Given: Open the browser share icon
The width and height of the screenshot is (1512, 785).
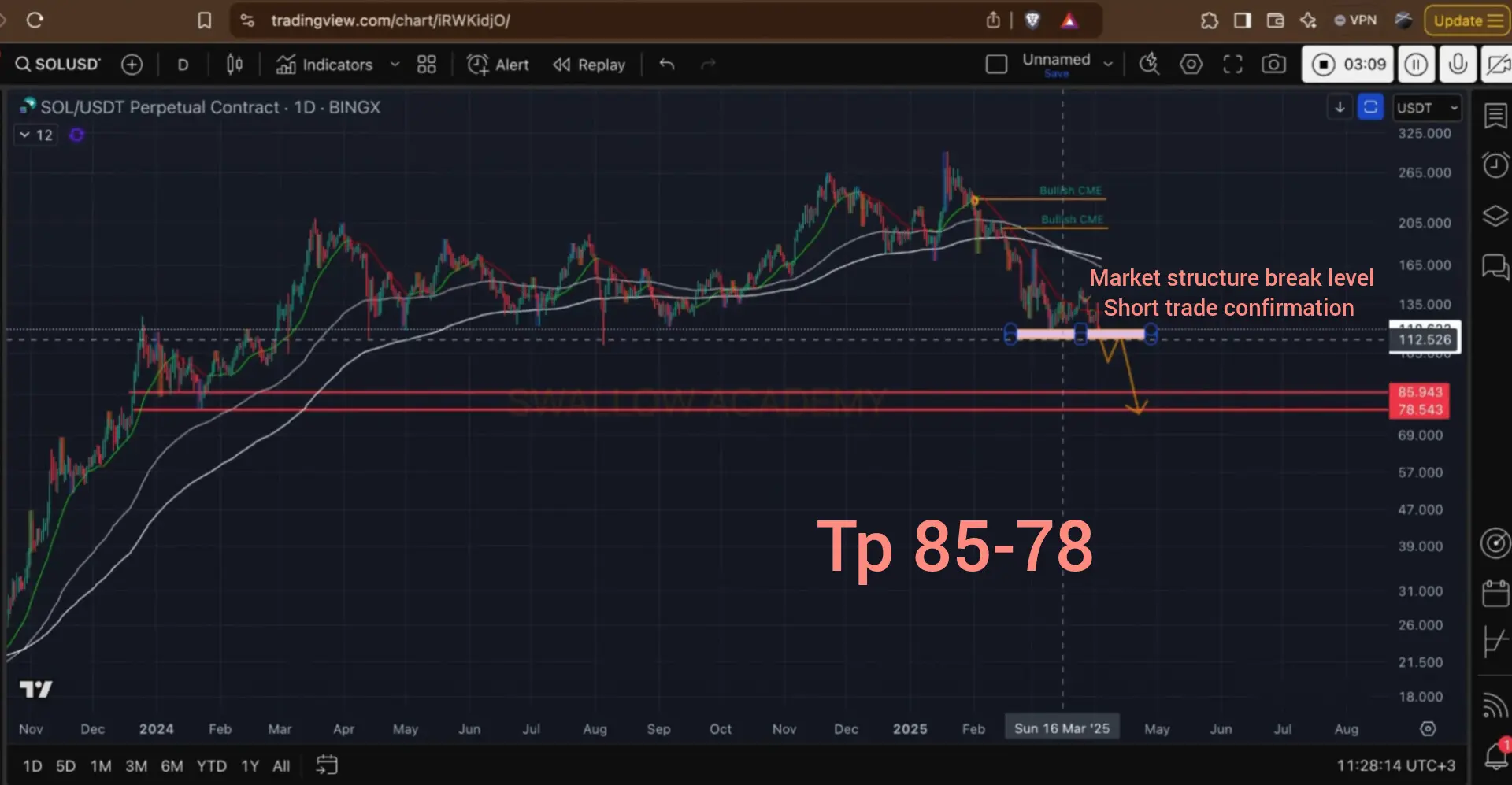Looking at the screenshot, I should click(993, 20).
